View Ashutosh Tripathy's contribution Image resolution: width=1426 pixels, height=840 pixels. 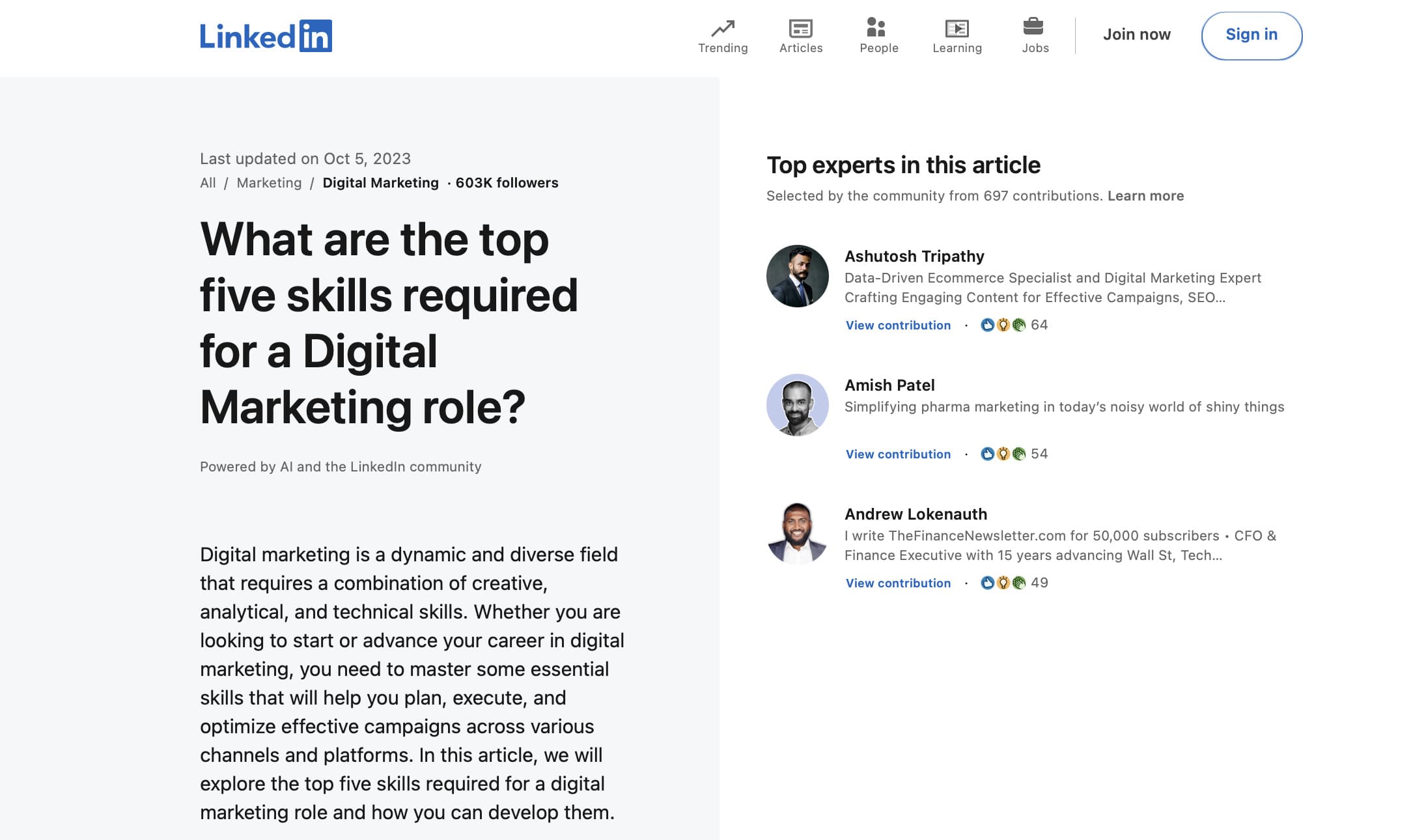(x=898, y=325)
